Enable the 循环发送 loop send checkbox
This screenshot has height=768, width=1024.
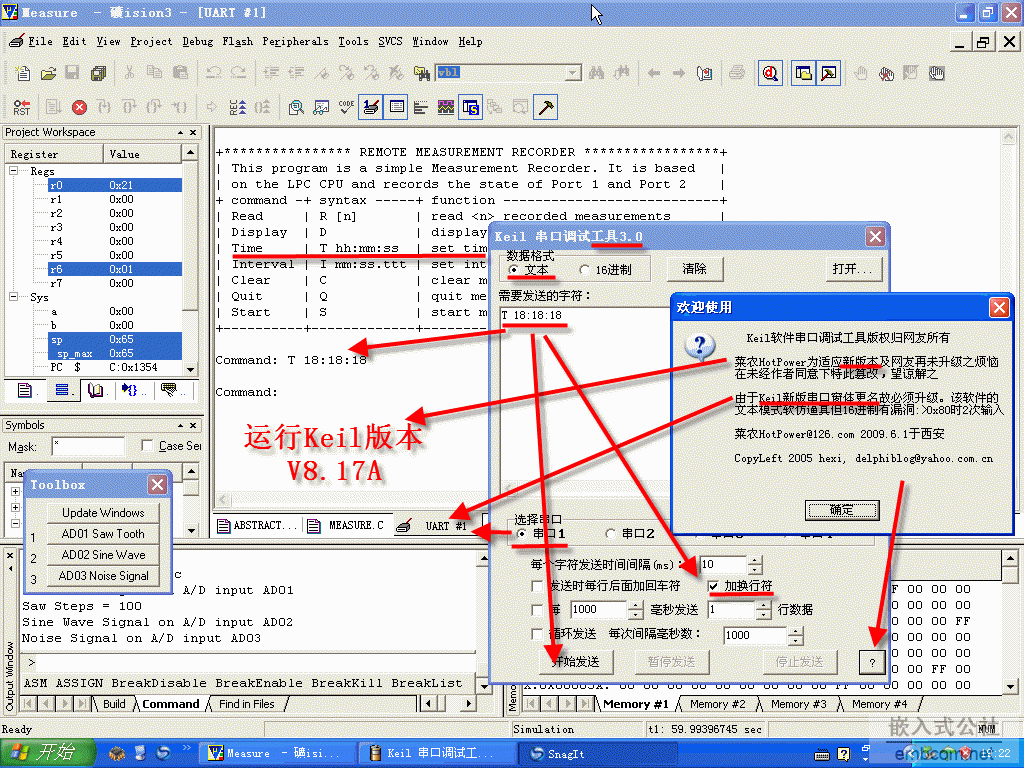click(537, 633)
